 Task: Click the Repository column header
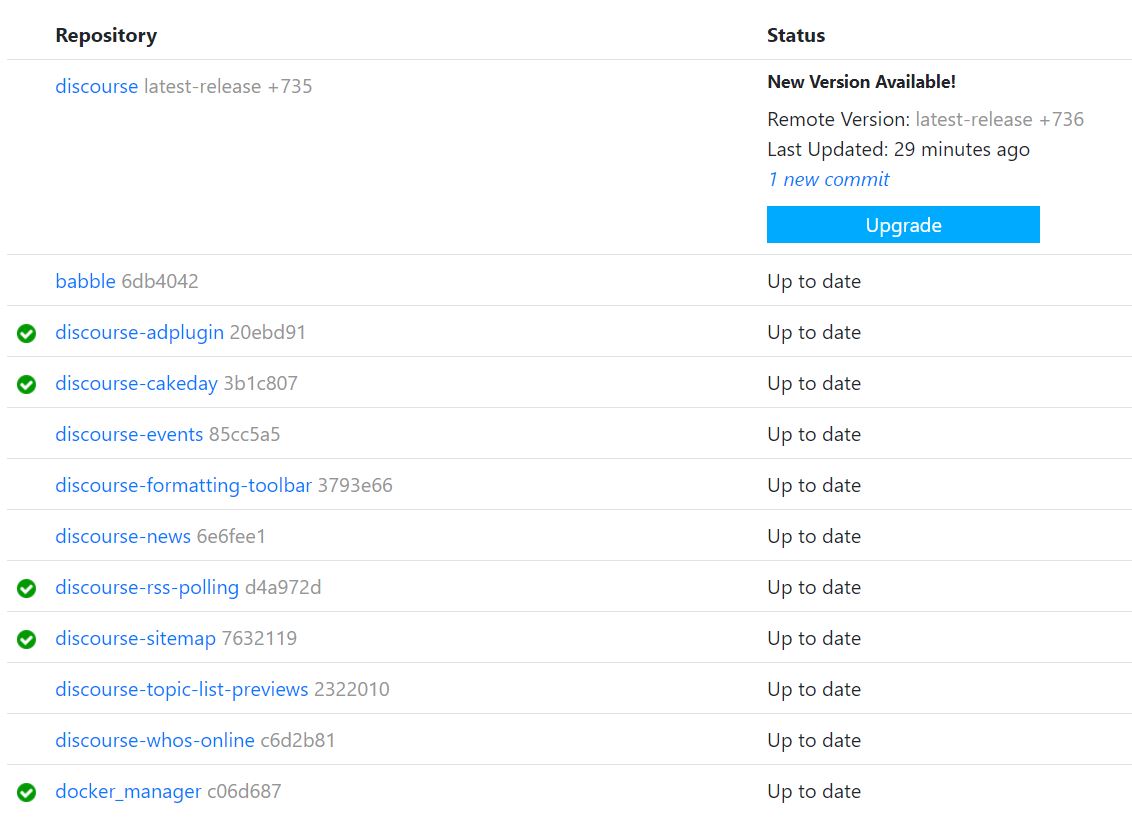(x=106, y=35)
